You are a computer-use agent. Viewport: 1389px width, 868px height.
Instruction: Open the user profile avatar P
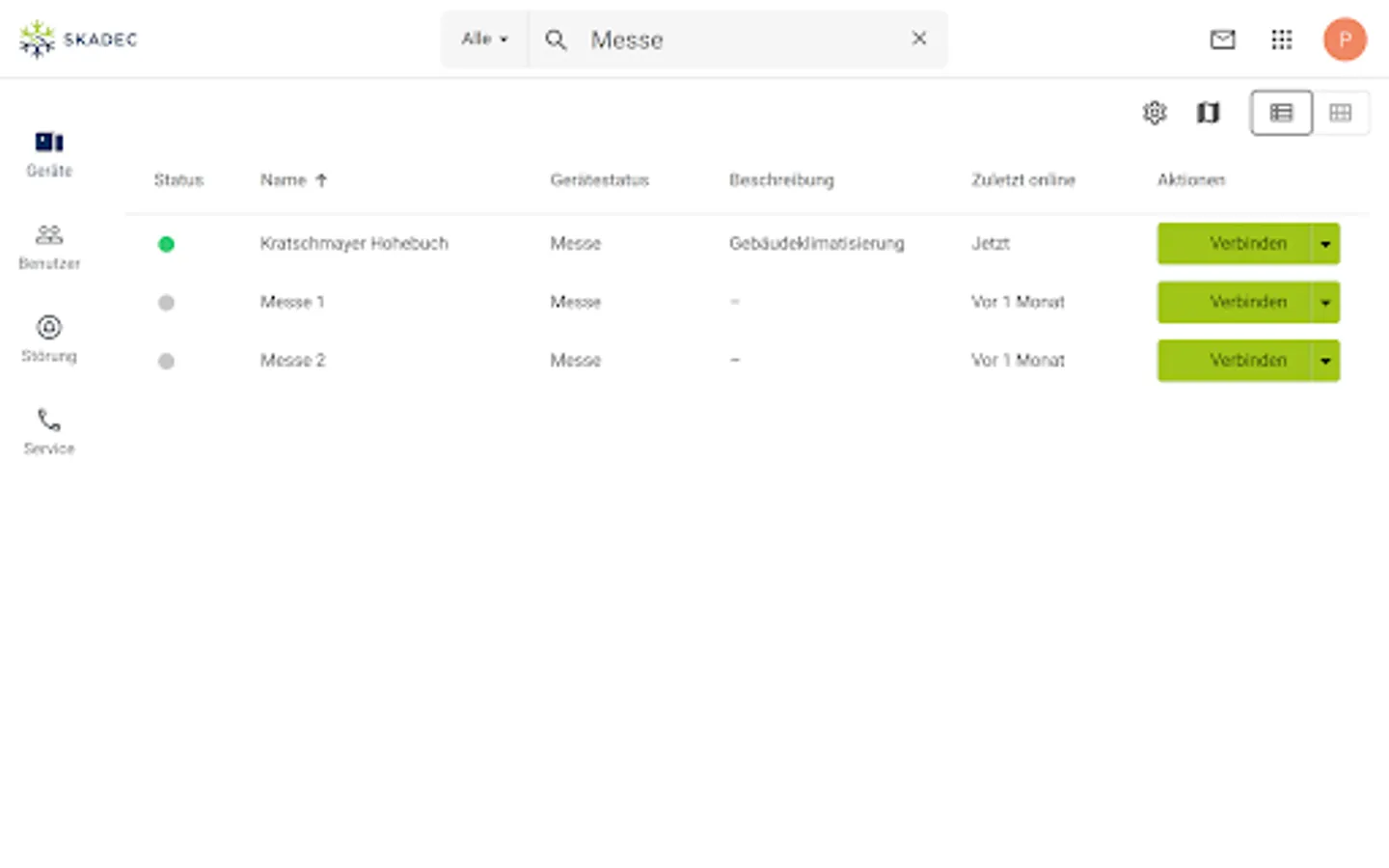[x=1345, y=40]
